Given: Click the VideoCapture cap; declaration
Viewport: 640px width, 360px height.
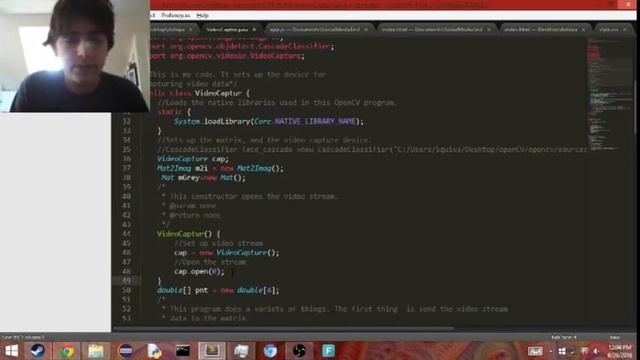Looking at the screenshot, I should tap(193, 159).
